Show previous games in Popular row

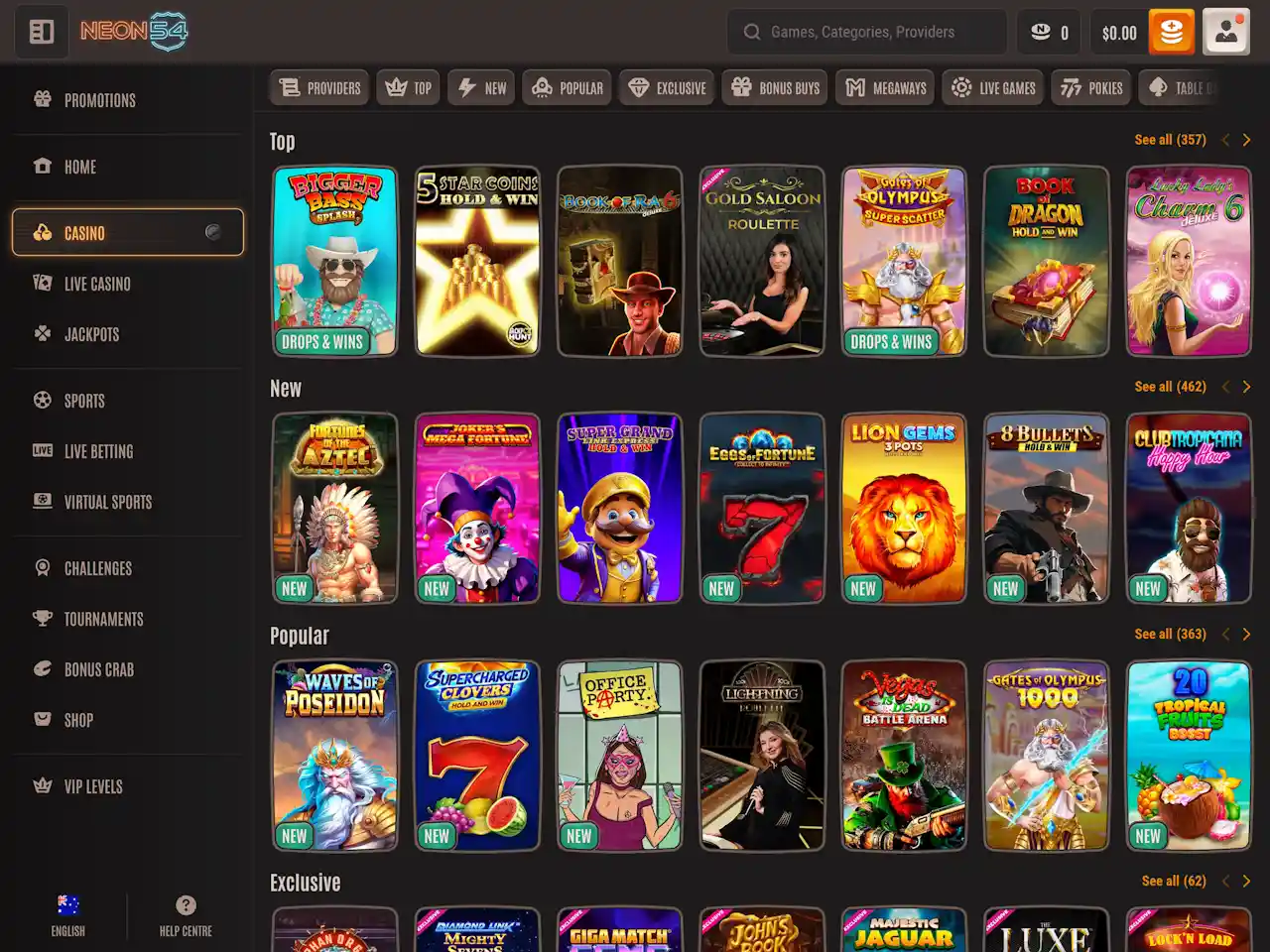[1225, 634]
